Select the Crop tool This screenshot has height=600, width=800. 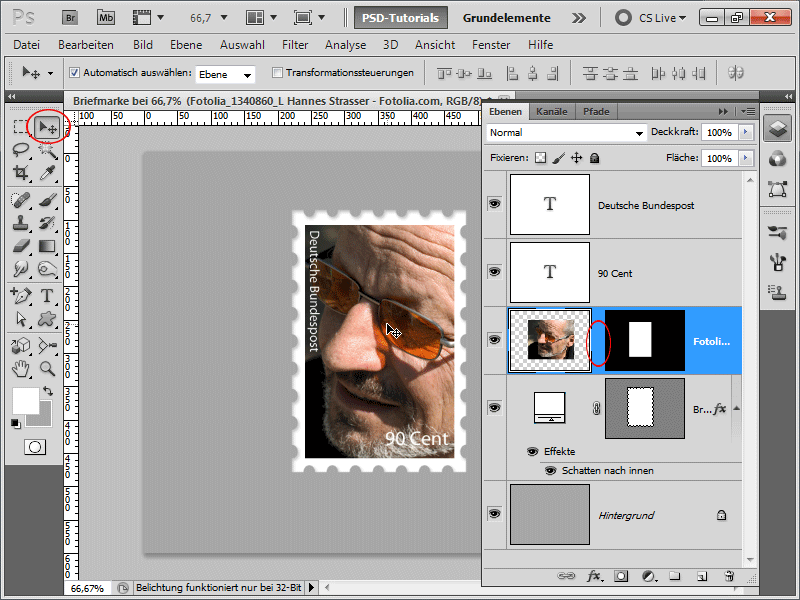point(20,173)
